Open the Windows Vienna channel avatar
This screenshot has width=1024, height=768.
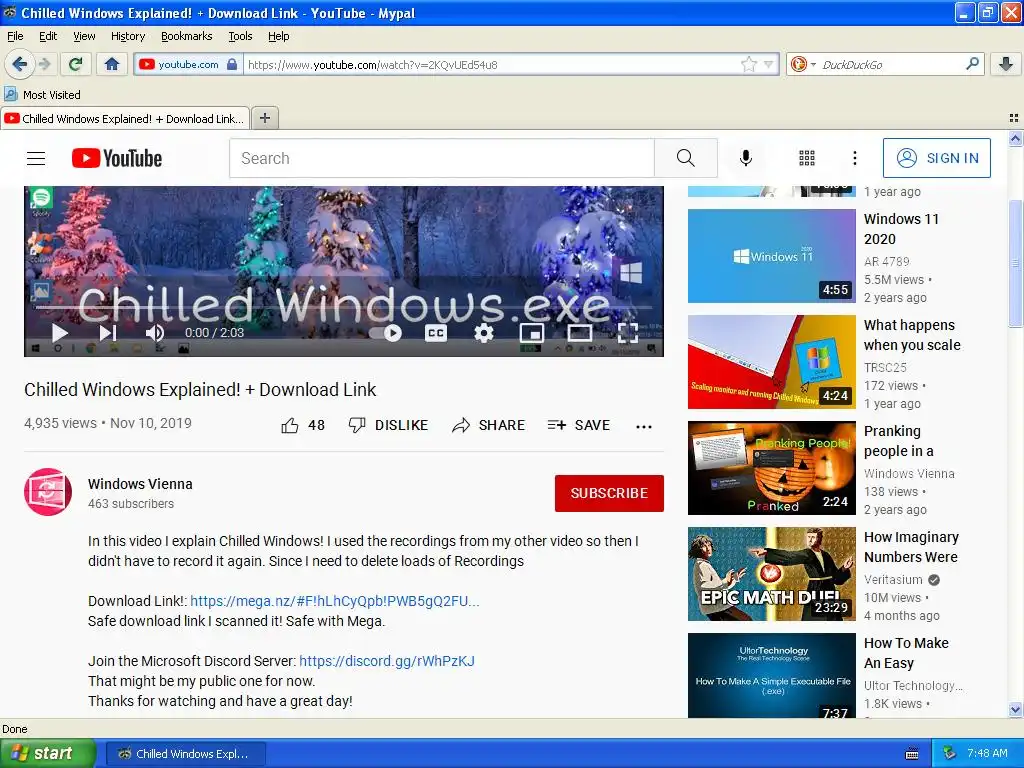coord(48,492)
